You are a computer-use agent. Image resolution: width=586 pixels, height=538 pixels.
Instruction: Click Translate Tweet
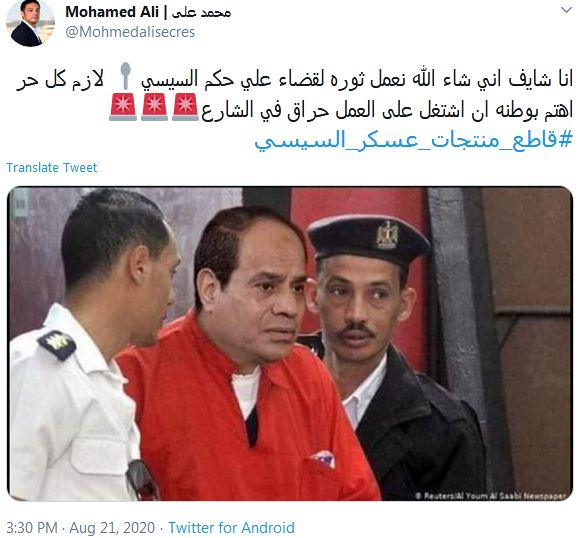(x=52, y=167)
